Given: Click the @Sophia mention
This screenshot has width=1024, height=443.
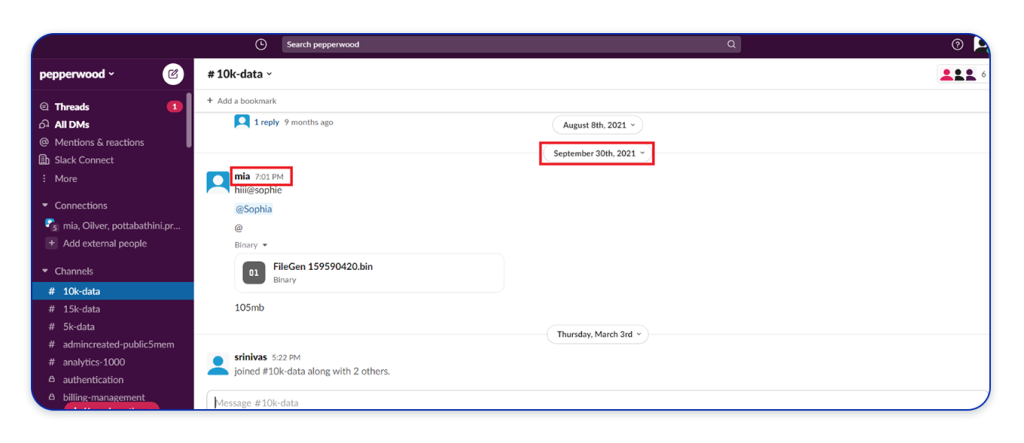Looking at the screenshot, I should click(x=253, y=209).
